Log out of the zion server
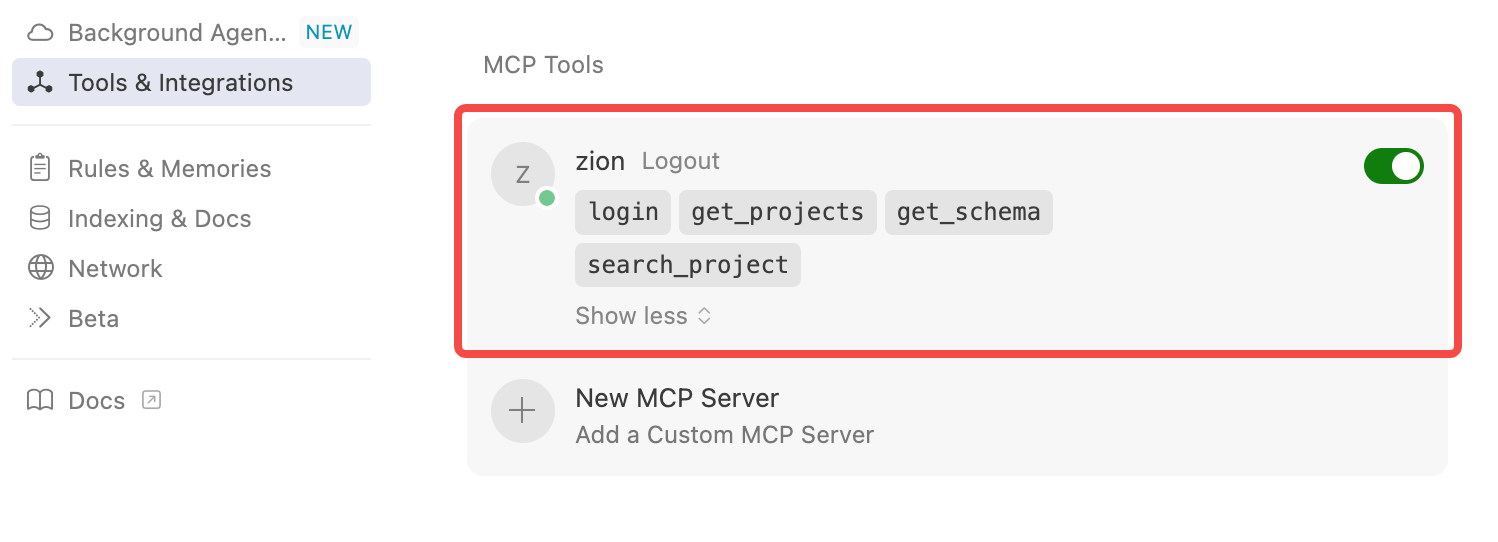The width and height of the screenshot is (1498, 542). point(681,161)
